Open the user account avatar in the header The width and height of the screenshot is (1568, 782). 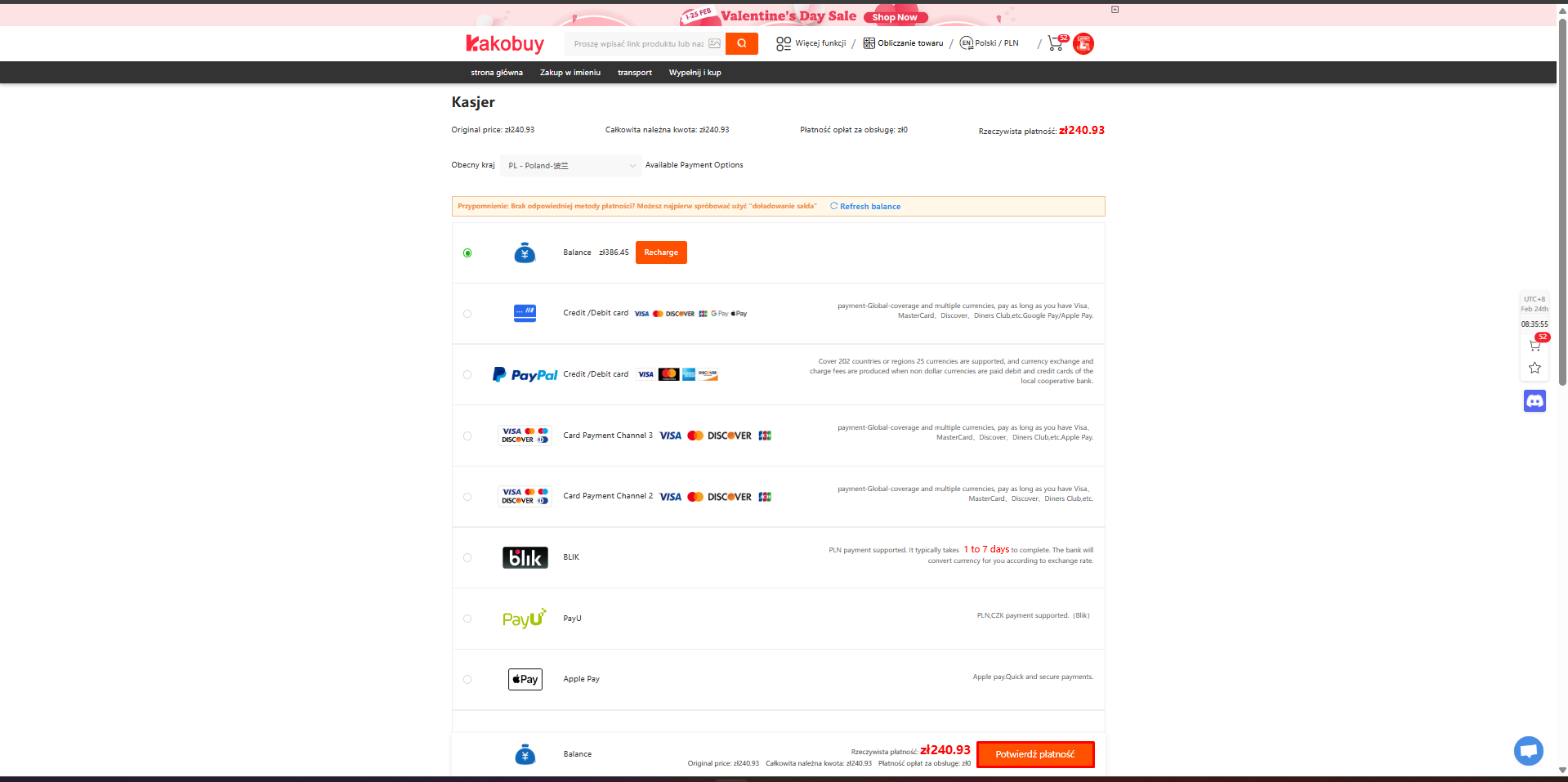pyautogui.click(x=1083, y=43)
